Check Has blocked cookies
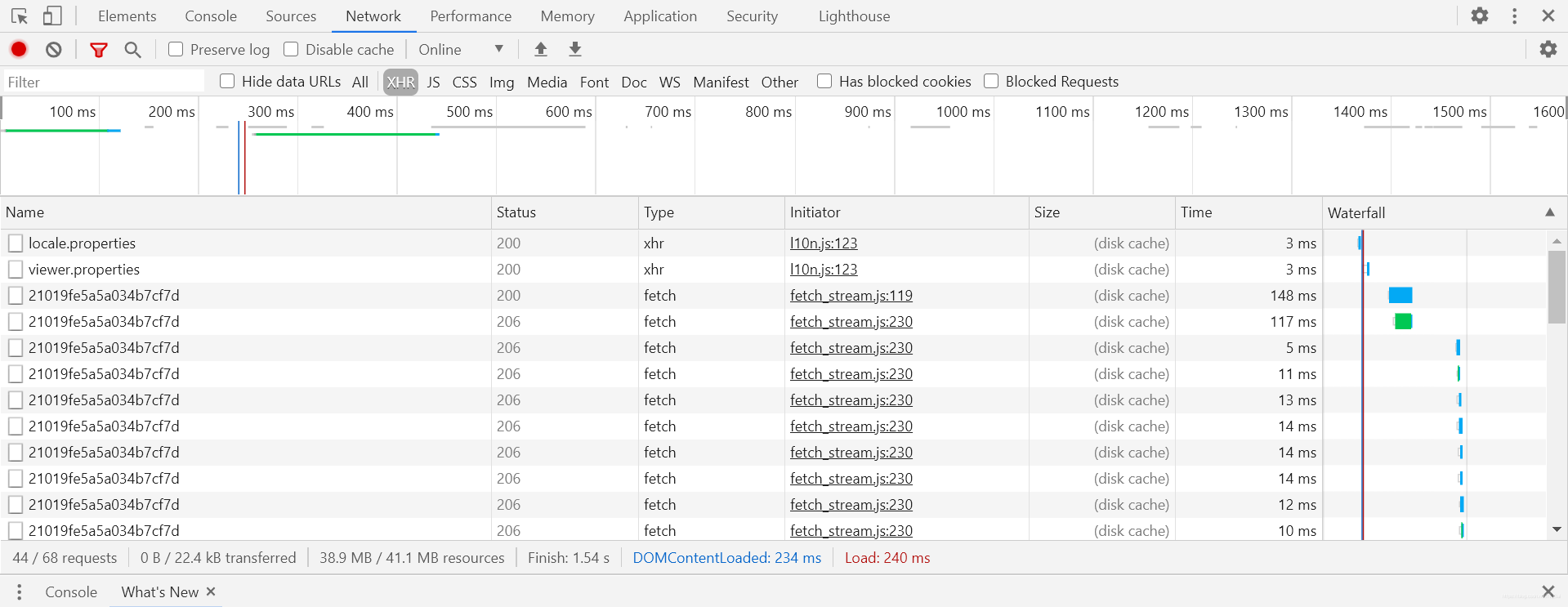This screenshot has width=1568, height=607. click(x=824, y=81)
